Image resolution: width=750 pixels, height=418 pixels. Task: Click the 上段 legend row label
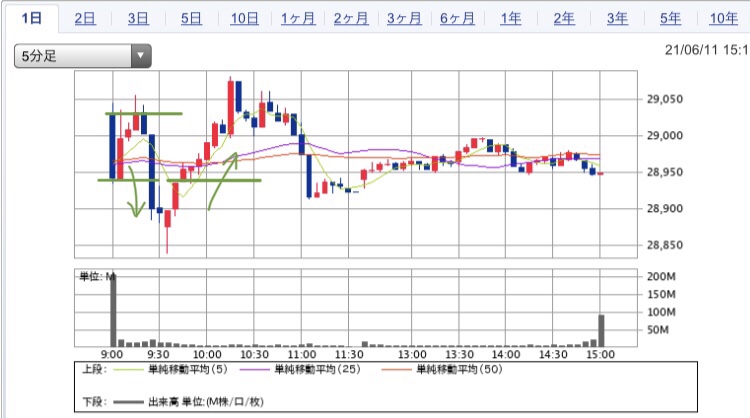pyautogui.click(x=94, y=369)
